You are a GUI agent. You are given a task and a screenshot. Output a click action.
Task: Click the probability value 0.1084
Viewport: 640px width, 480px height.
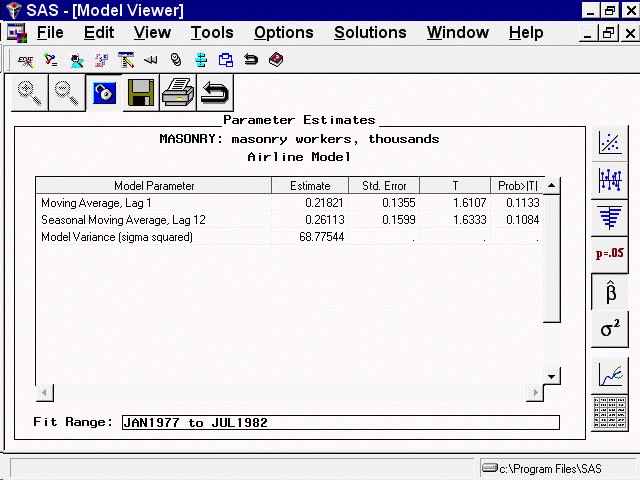click(x=522, y=220)
